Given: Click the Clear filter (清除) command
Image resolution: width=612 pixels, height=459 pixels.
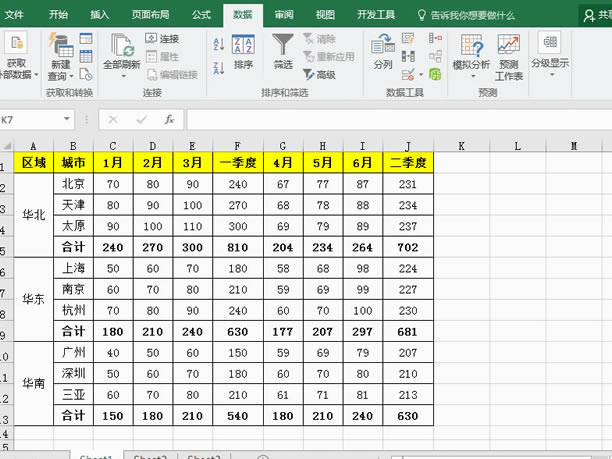Looking at the screenshot, I should [x=319, y=39].
